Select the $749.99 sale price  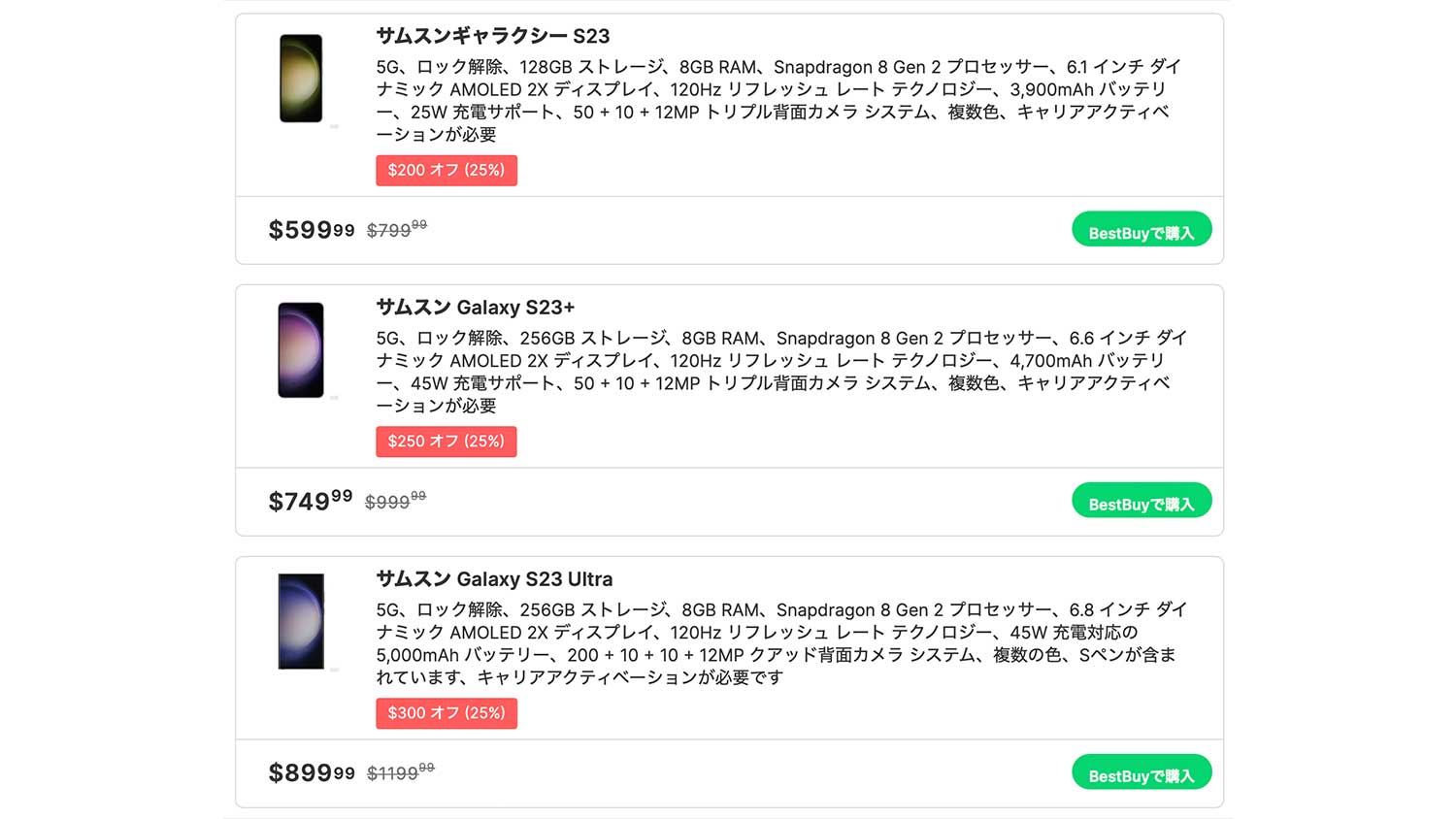click(310, 502)
